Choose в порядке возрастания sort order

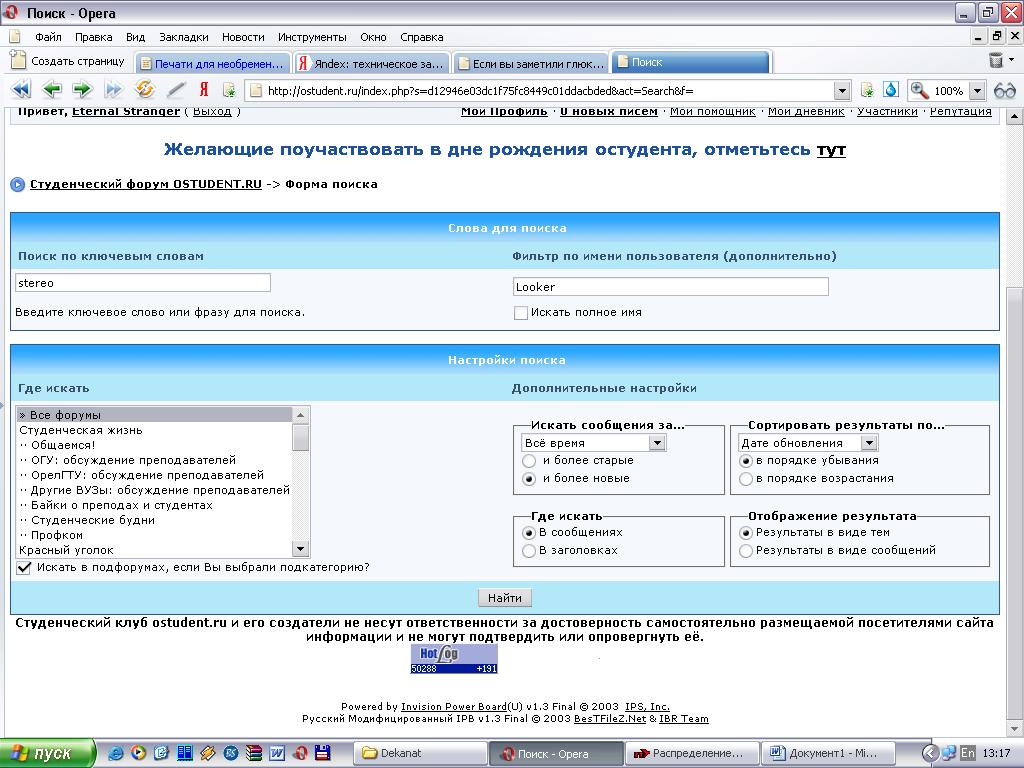pyautogui.click(x=746, y=479)
